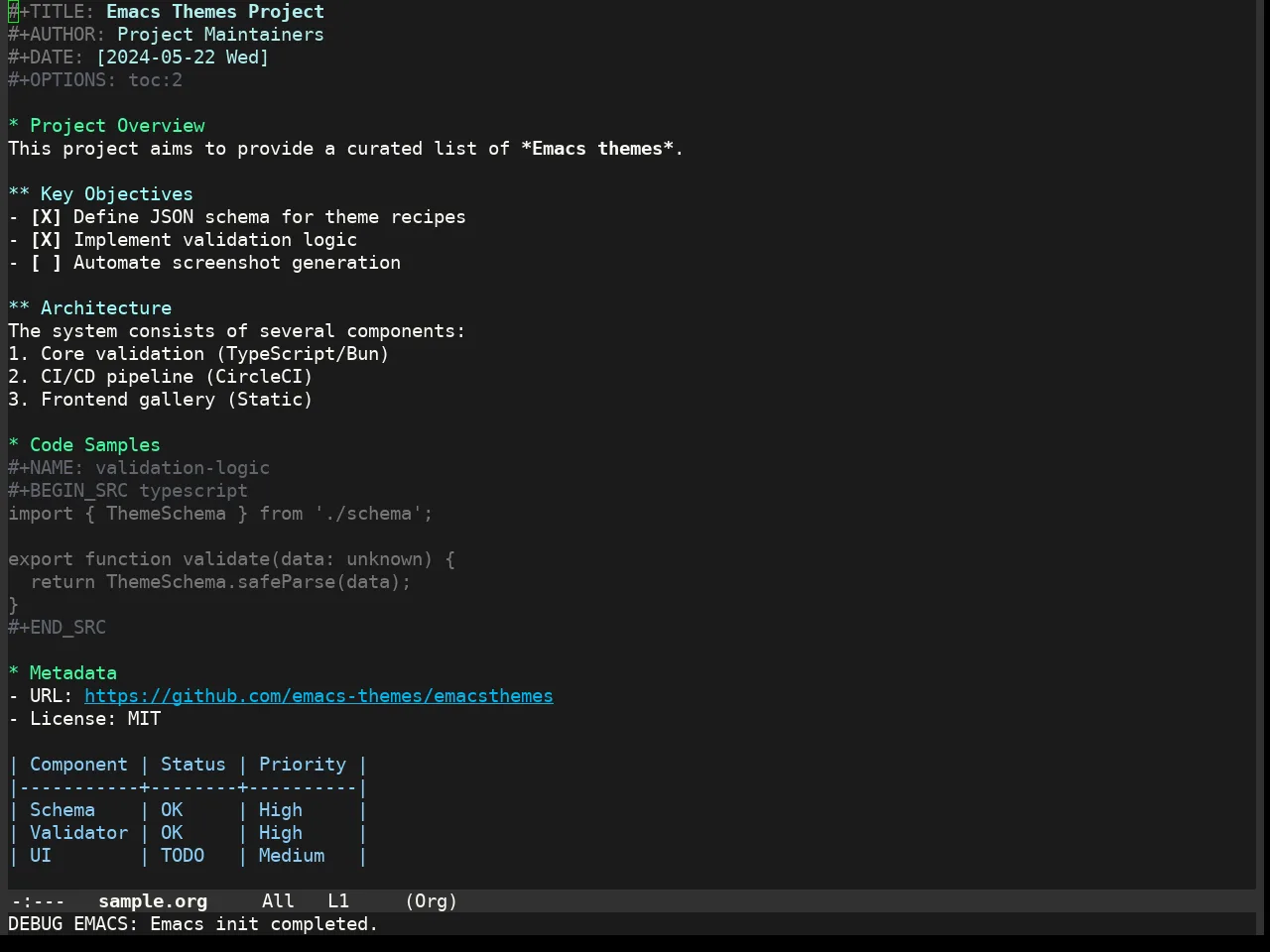This screenshot has height=952, width=1270.
Task: Click the -:--- buffer status indicator
Action: pyautogui.click(x=38, y=901)
